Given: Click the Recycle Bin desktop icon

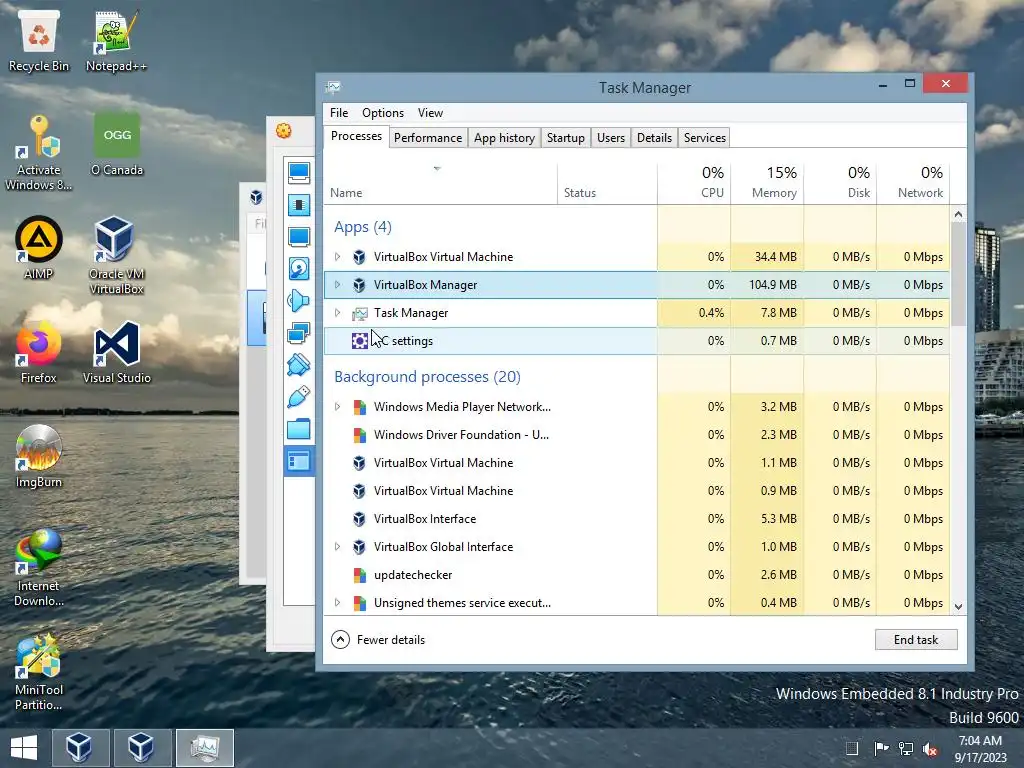Looking at the screenshot, I should (x=39, y=41).
